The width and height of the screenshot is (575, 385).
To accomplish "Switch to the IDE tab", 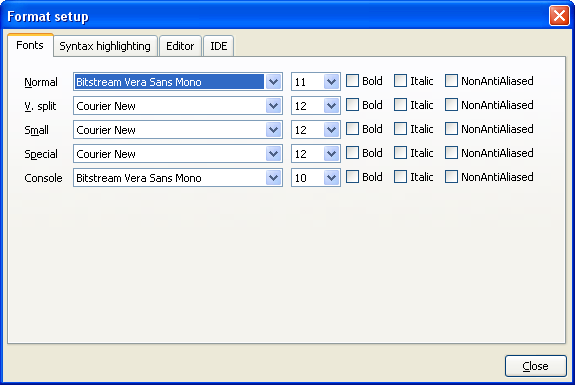I will pyautogui.click(x=219, y=46).
